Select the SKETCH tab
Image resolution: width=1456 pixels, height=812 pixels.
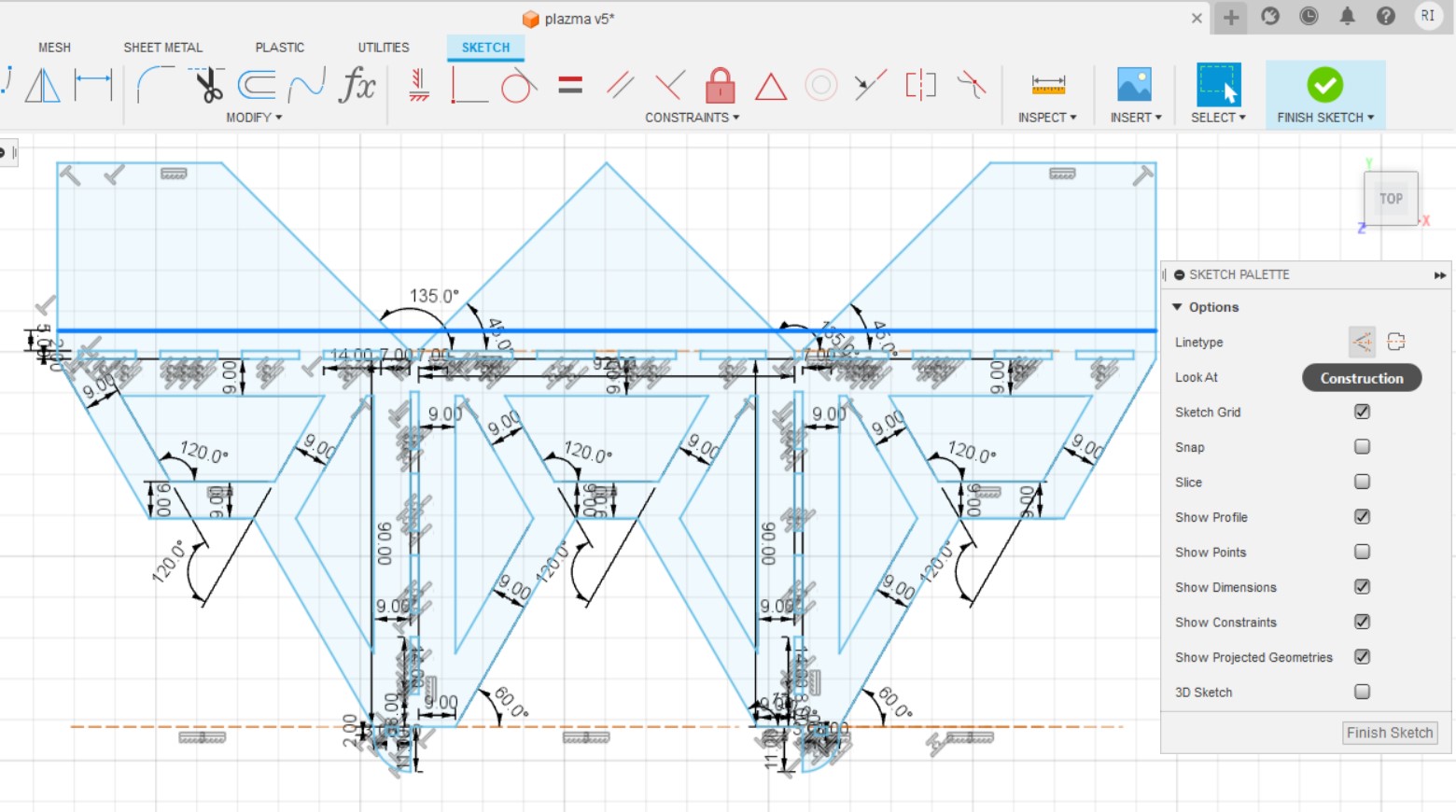point(485,48)
